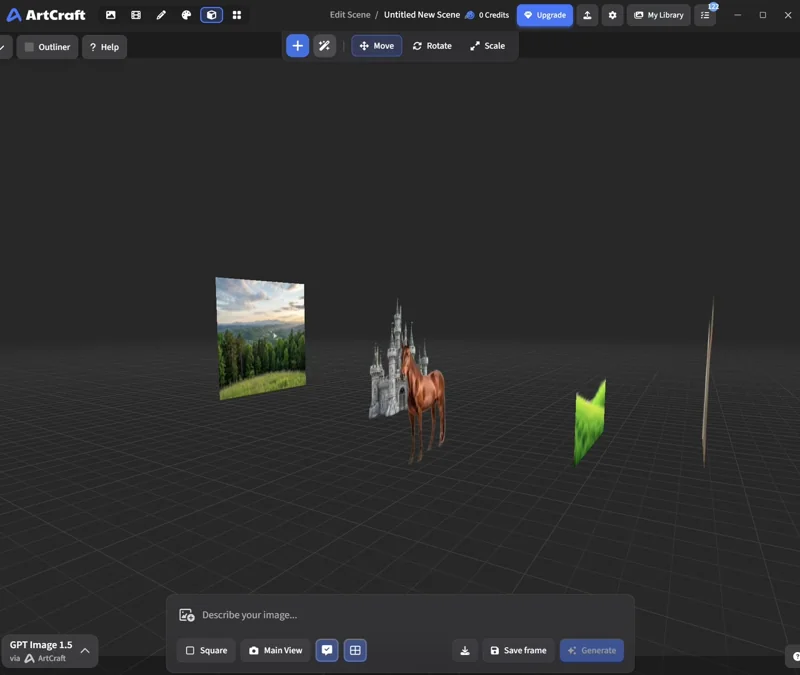This screenshot has width=800, height=675.
Task: Open settings gear icon
Action: 612,15
